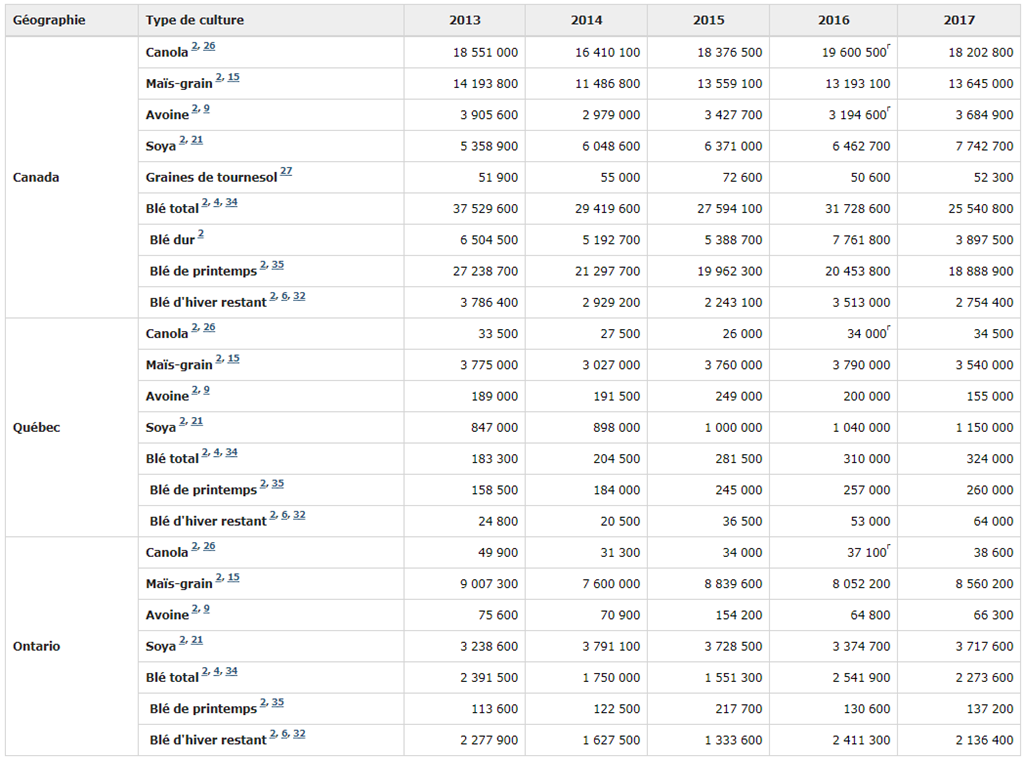
Task: Click footnote 35 on Québec Blé de printemps
Action: tap(277, 484)
